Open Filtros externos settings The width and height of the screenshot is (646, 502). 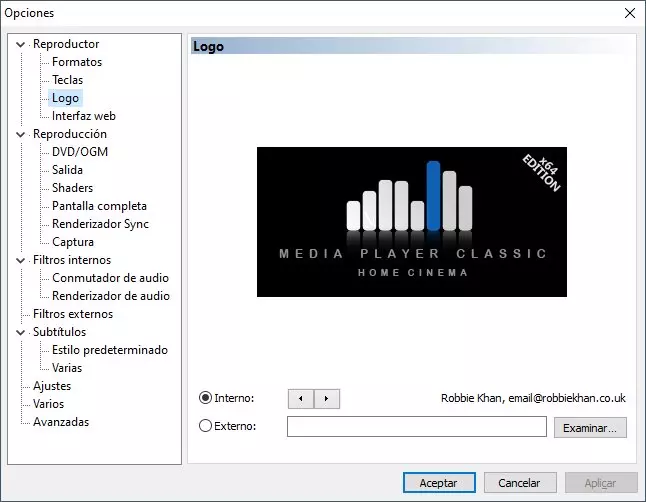point(73,314)
